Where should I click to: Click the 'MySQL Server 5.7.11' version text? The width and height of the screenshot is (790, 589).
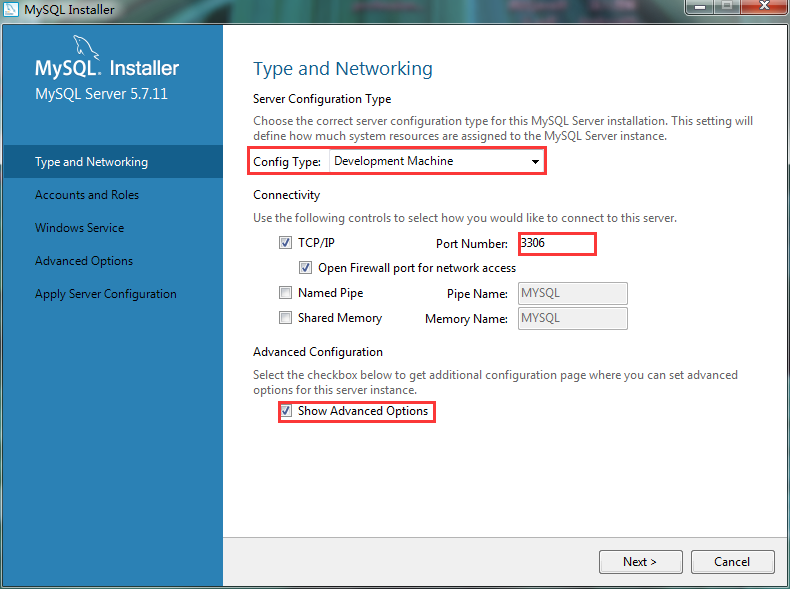click(x=101, y=94)
